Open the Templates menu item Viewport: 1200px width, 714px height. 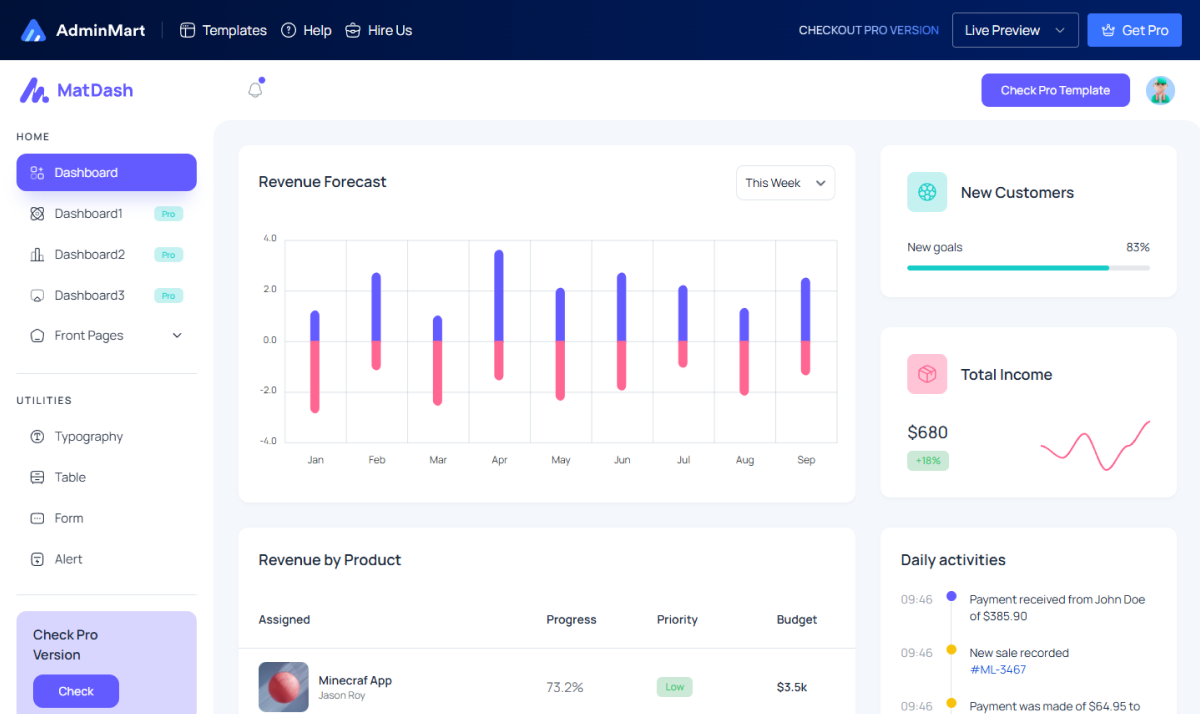(x=224, y=30)
